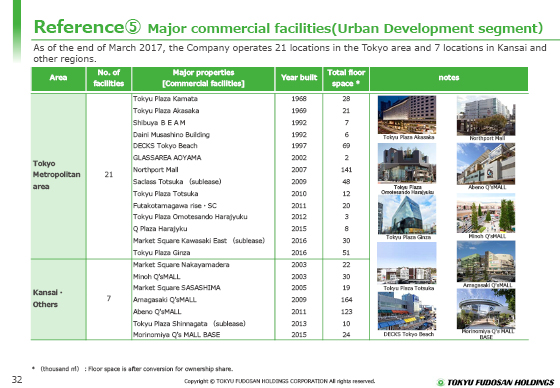The height and width of the screenshot is (388, 560).
Task: Click the slide title 'Reference⑤'
Action: [x=87, y=27]
